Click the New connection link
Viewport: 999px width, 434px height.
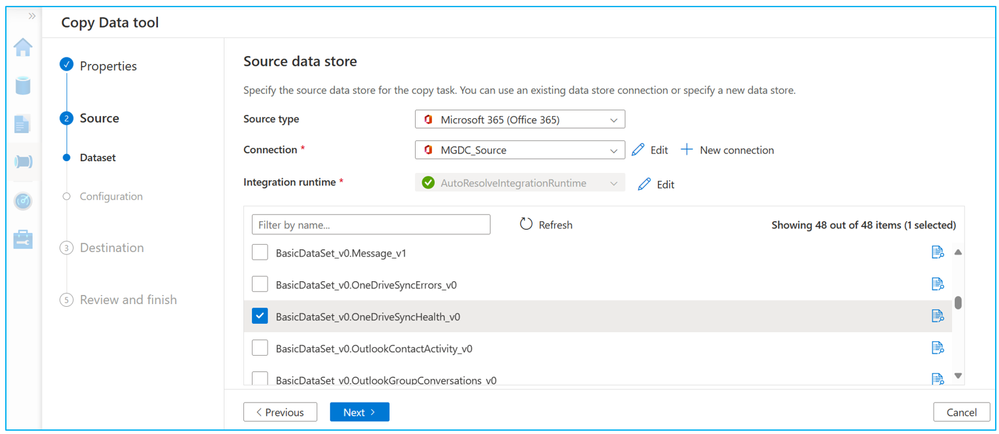pos(737,150)
